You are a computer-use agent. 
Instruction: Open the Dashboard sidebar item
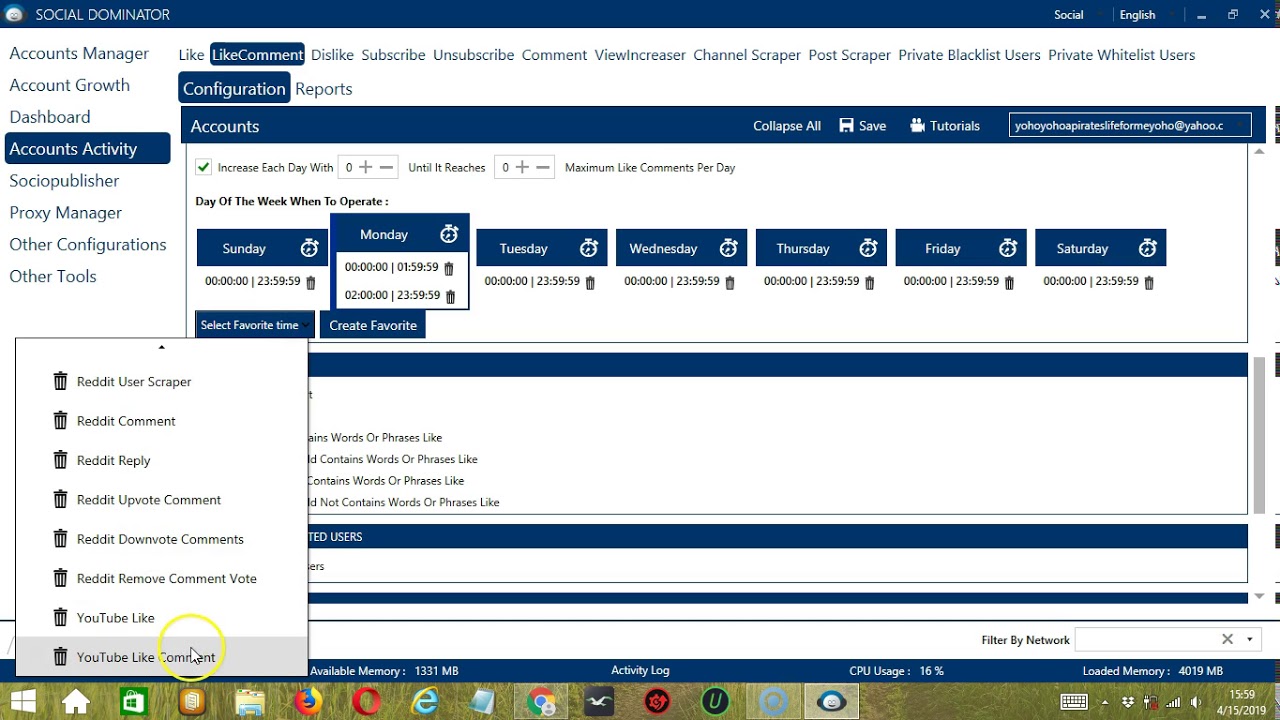(x=50, y=117)
